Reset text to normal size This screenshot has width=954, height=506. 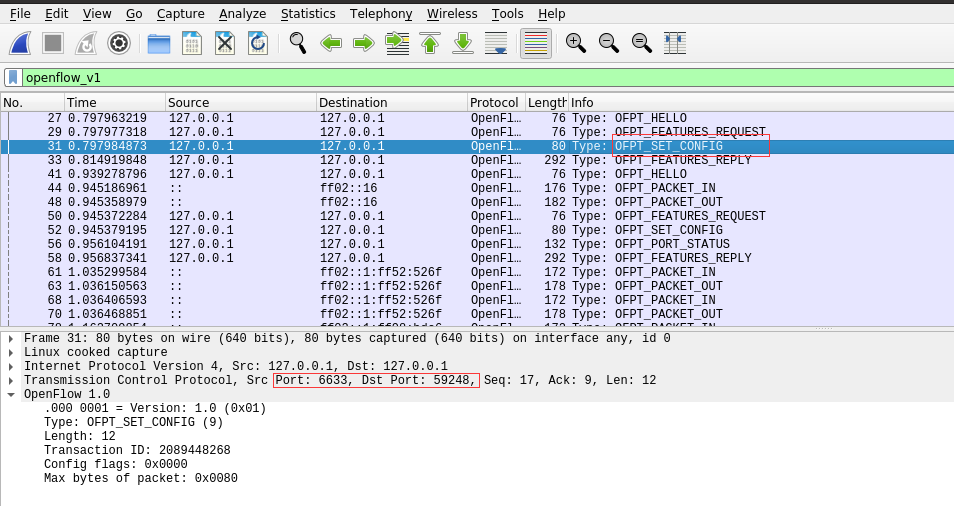tap(641, 43)
